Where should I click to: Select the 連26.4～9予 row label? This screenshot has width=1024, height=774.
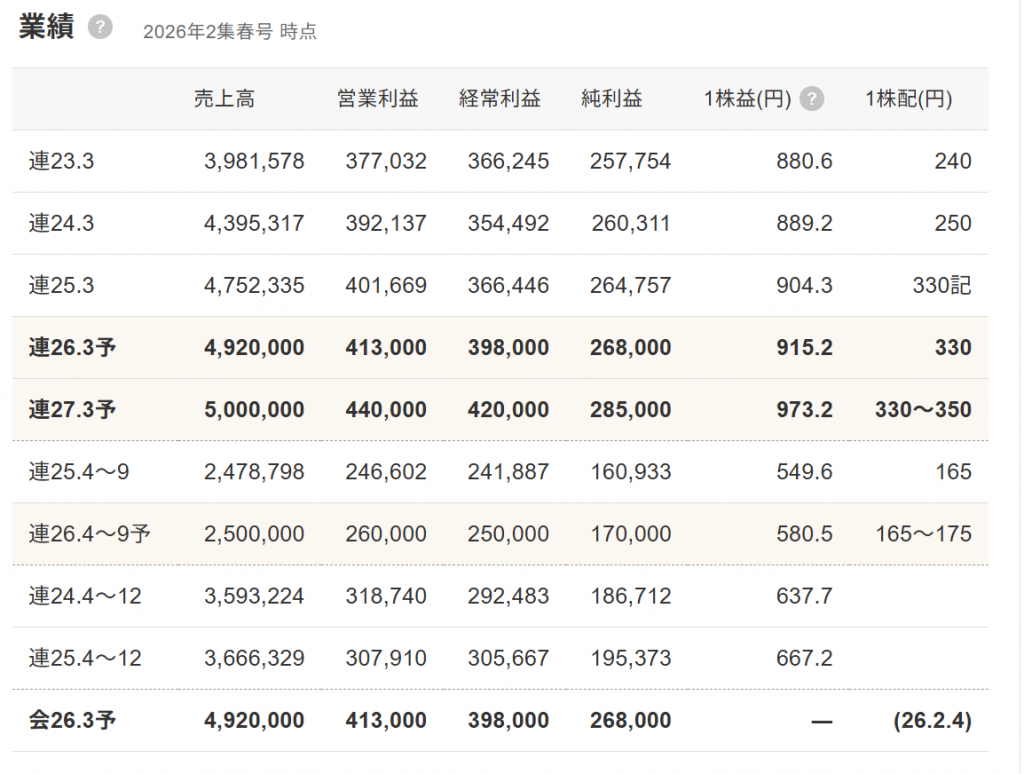click(89, 534)
